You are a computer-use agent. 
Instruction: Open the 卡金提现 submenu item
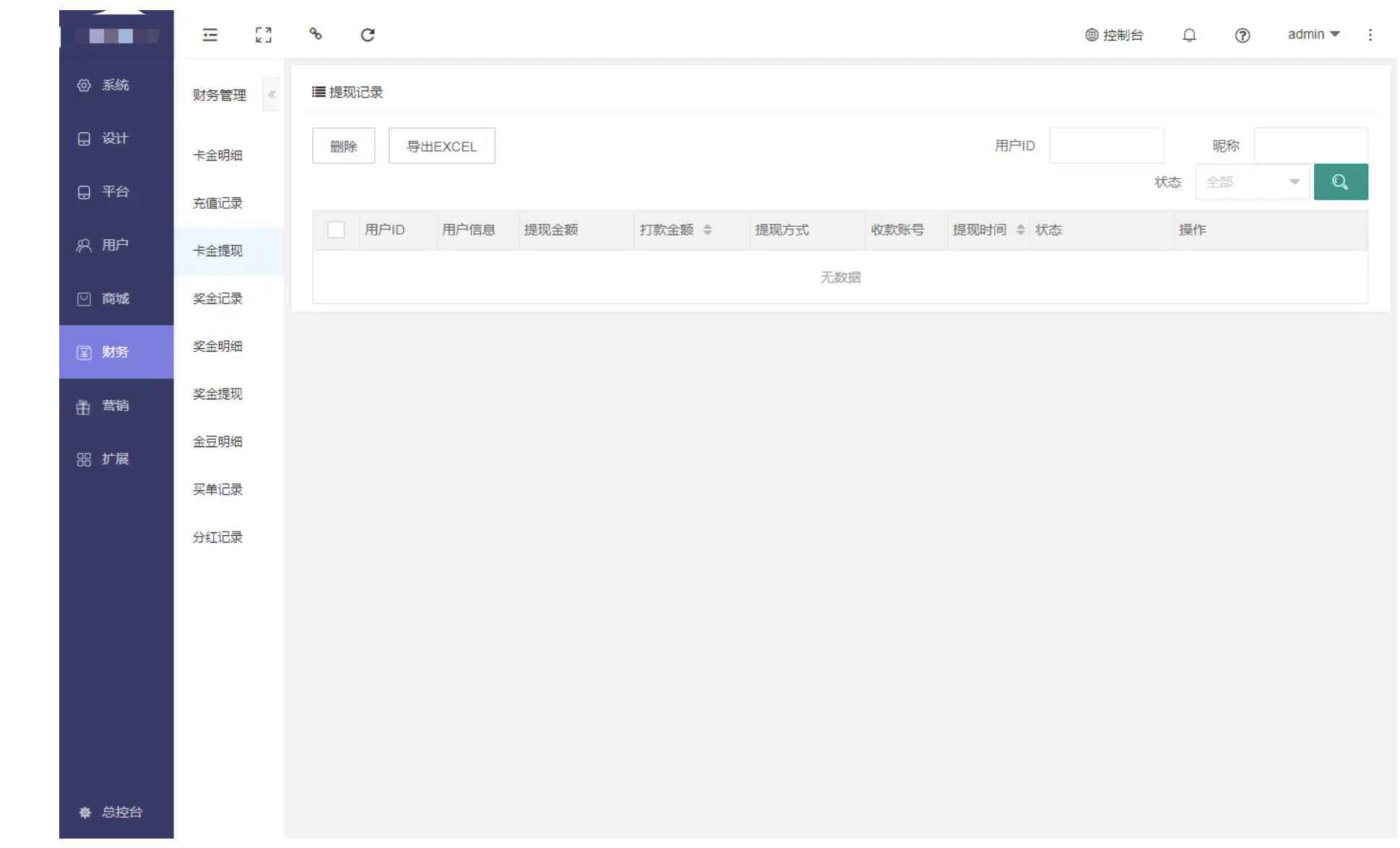pyautogui.click(x=229, y=251)
